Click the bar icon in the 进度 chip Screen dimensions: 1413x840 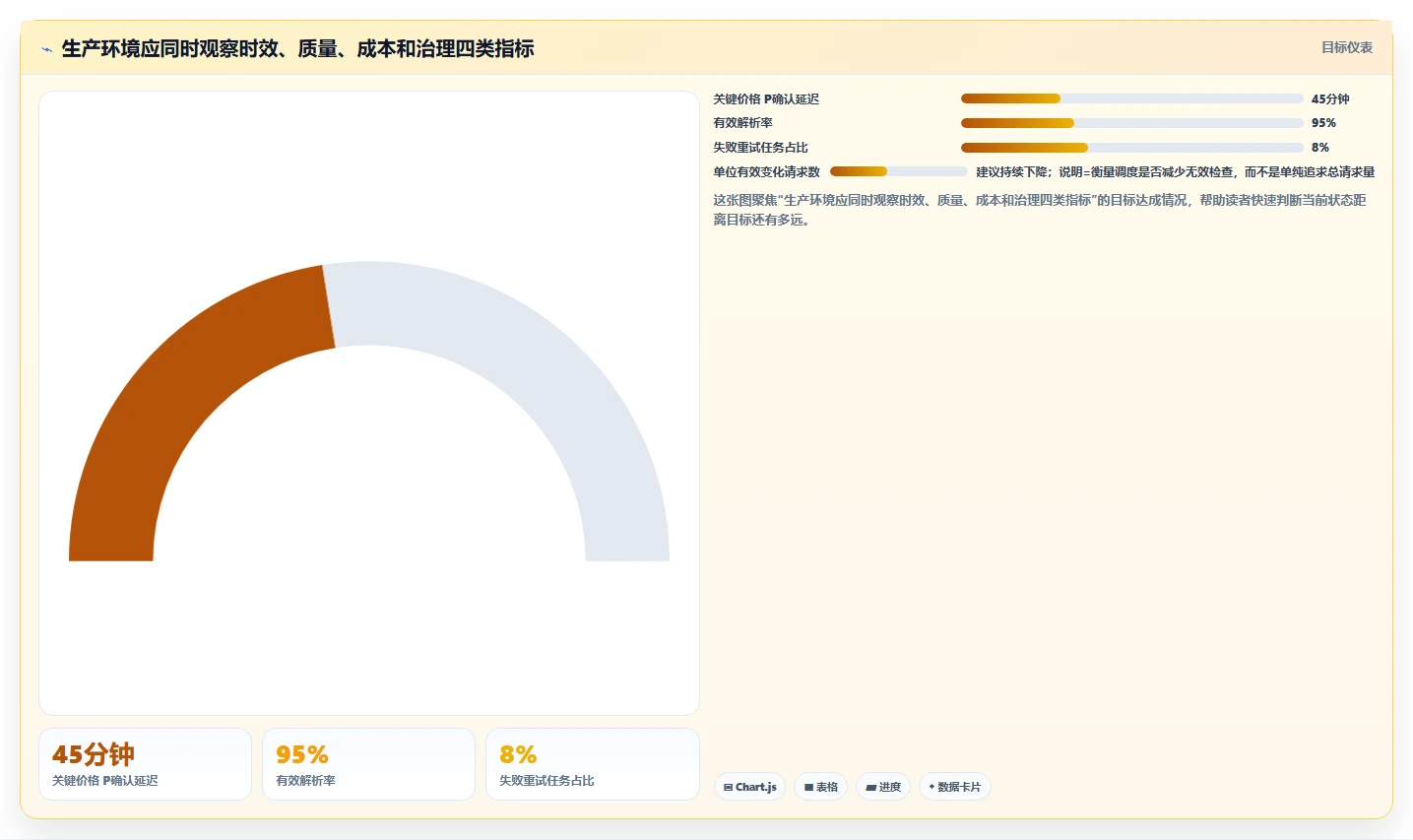[x=870, y=788]
